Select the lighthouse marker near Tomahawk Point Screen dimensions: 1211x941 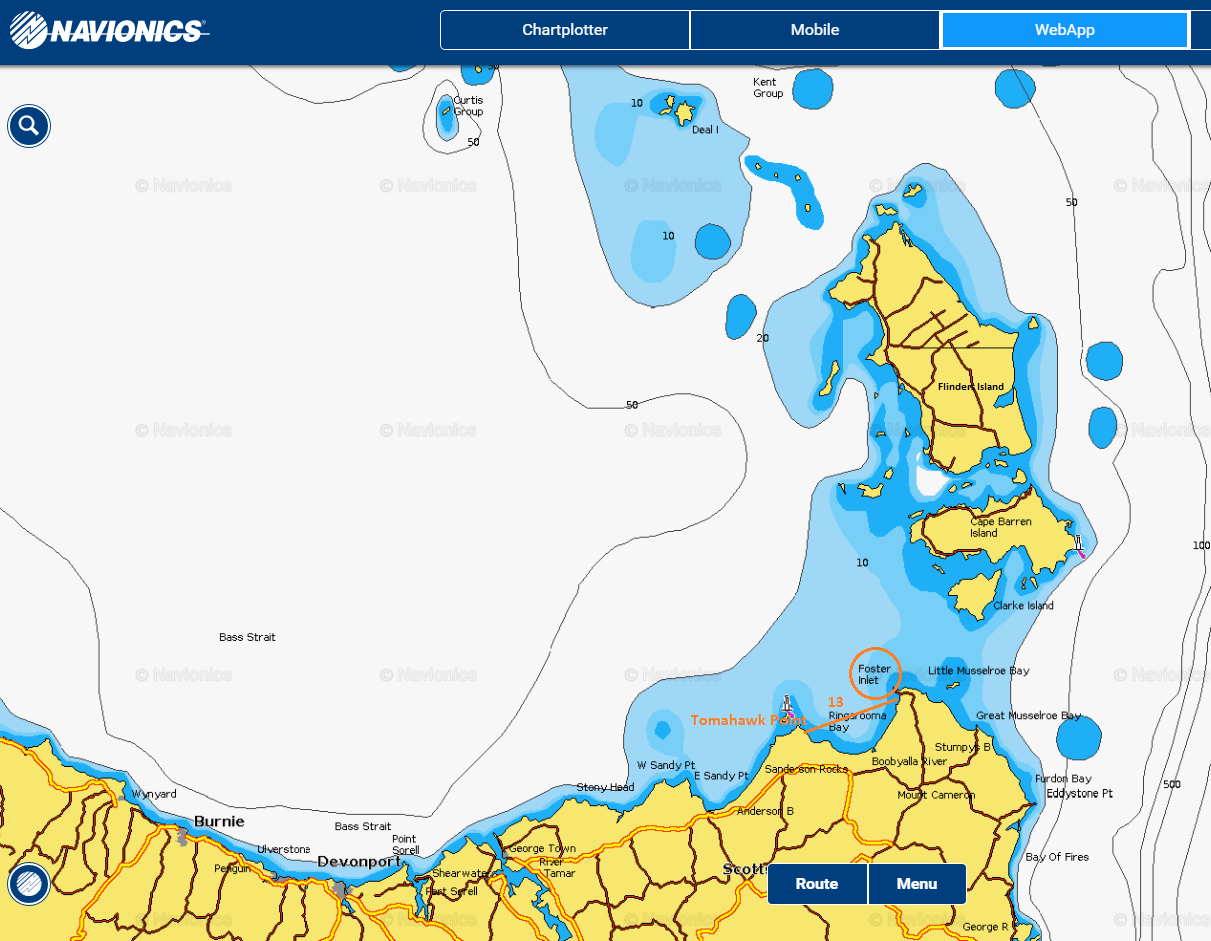[788, 705]
